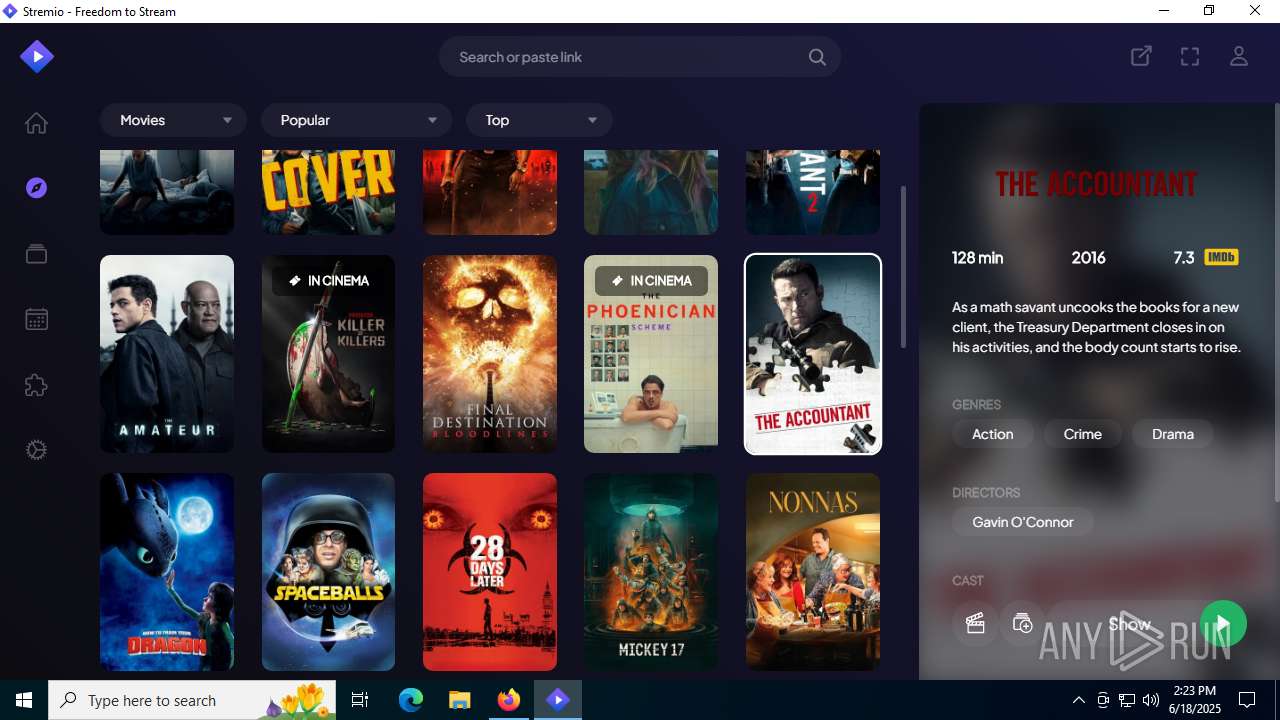Viewport: 1280px width, 720px height.
Task: Click The Accountant title logo
Action: [x=1096, y=184]
